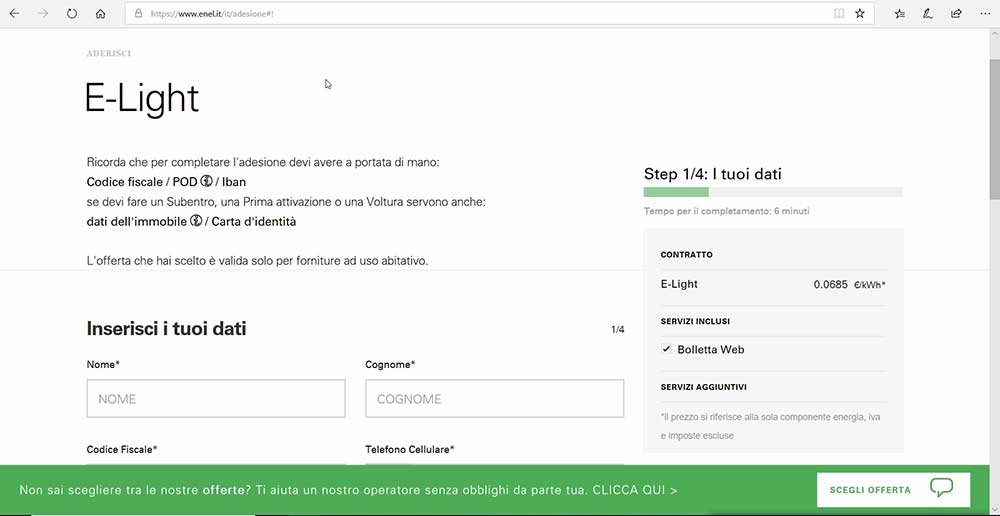Image resolution: width=1000 pixels, height=516 pixels.
Task: Go back with the browser back arrow
Action: click(14, 13)
